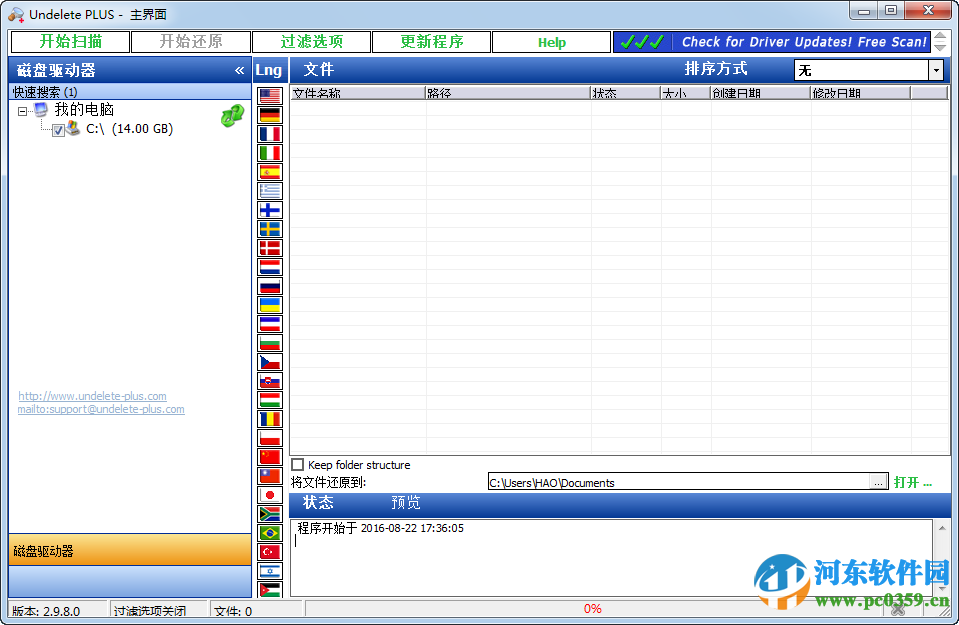
Task: Click the green refresh drives icon
Action: (231, 115)
